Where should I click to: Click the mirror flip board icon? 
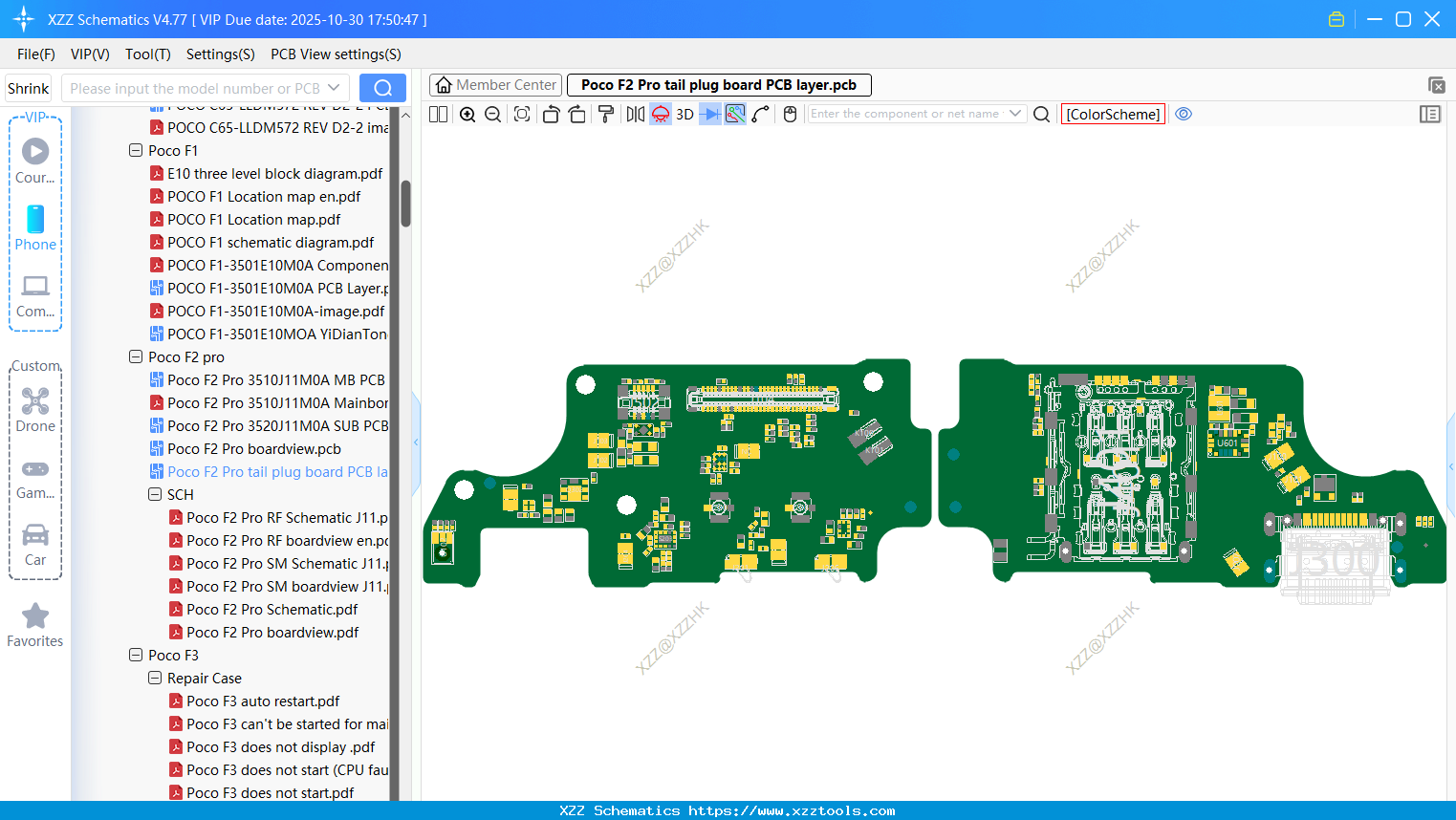point(634,114)
